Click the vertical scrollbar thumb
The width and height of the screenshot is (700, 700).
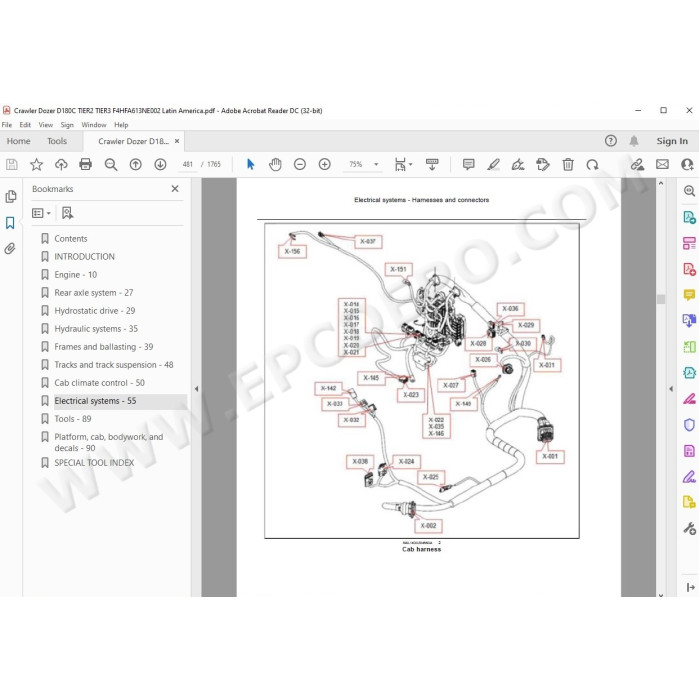tap(661, 299)
